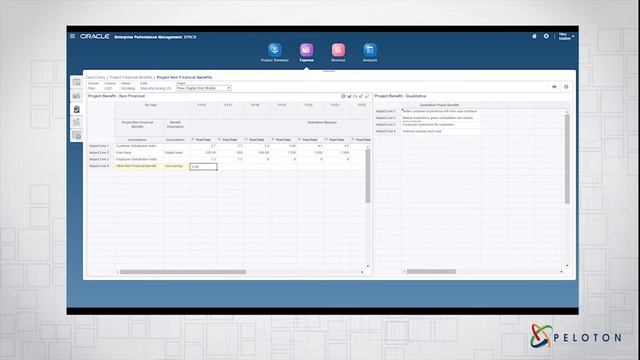640x360 pixels.
Task: Click Impact Line 4 qualitative benefit text cell
Action: (x=441, y=131)
